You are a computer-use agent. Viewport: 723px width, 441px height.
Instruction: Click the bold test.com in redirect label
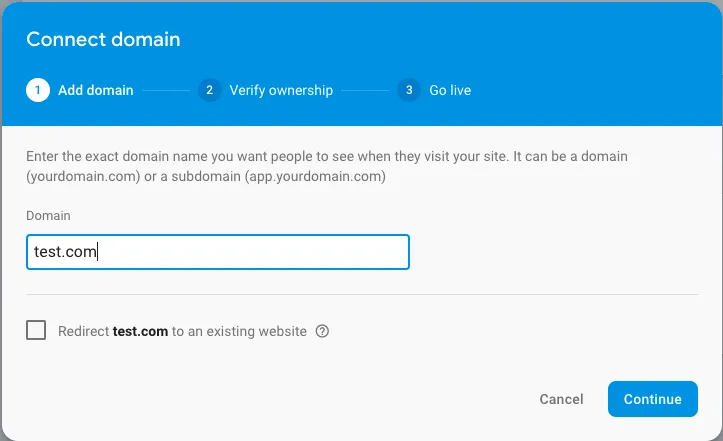[x=140, y=331]
